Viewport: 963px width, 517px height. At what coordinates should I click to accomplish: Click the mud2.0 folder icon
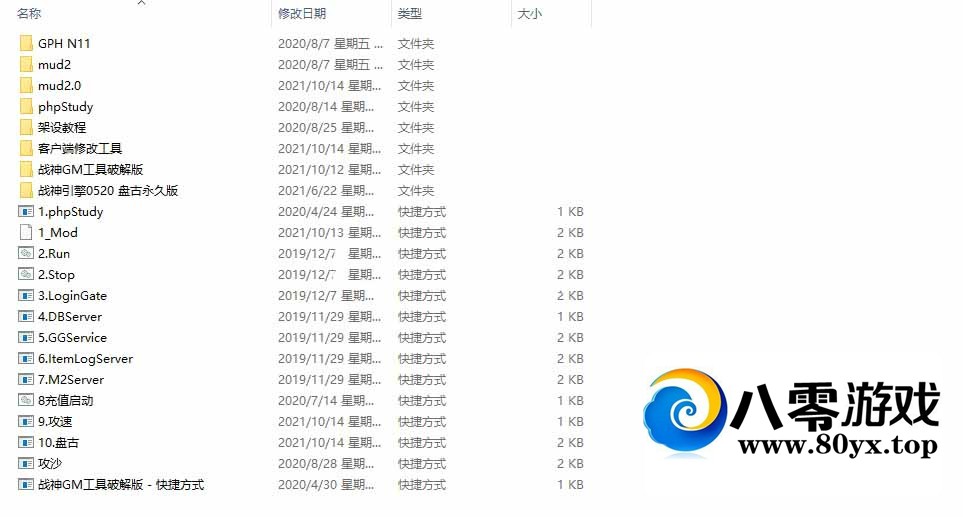click(26, 85)
